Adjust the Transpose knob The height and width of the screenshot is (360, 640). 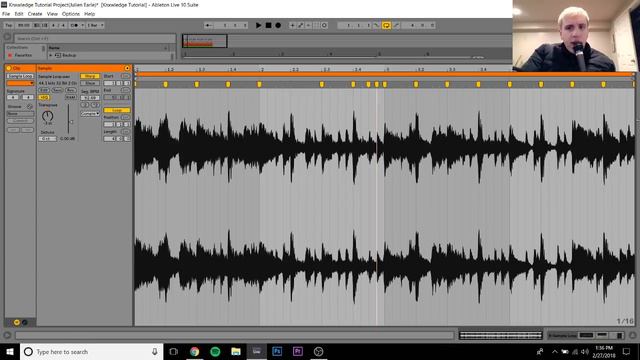[x=47, y=116]
